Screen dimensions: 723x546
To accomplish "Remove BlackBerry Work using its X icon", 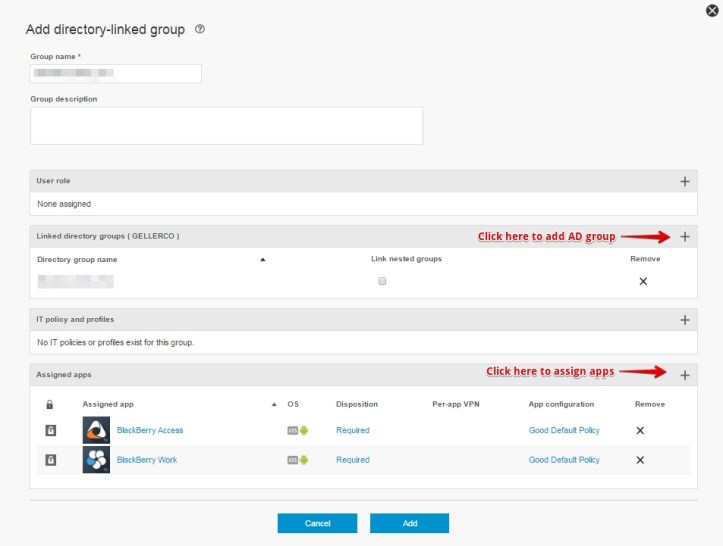I will click(x=640, y=460).
